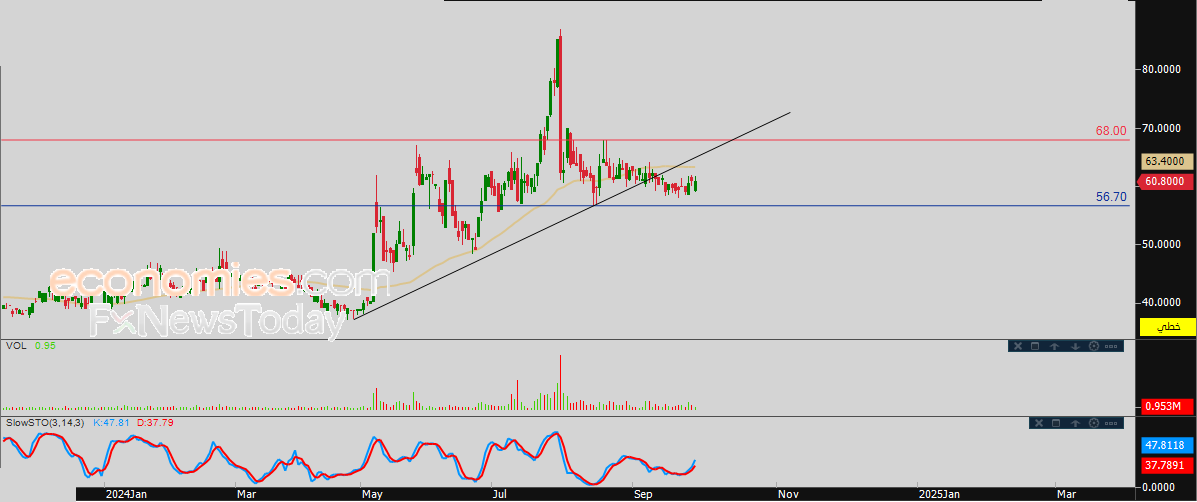Click the 50.0000 price axis label
This screenshot has width=1197, height=502.
click(x=1161, y=244)
